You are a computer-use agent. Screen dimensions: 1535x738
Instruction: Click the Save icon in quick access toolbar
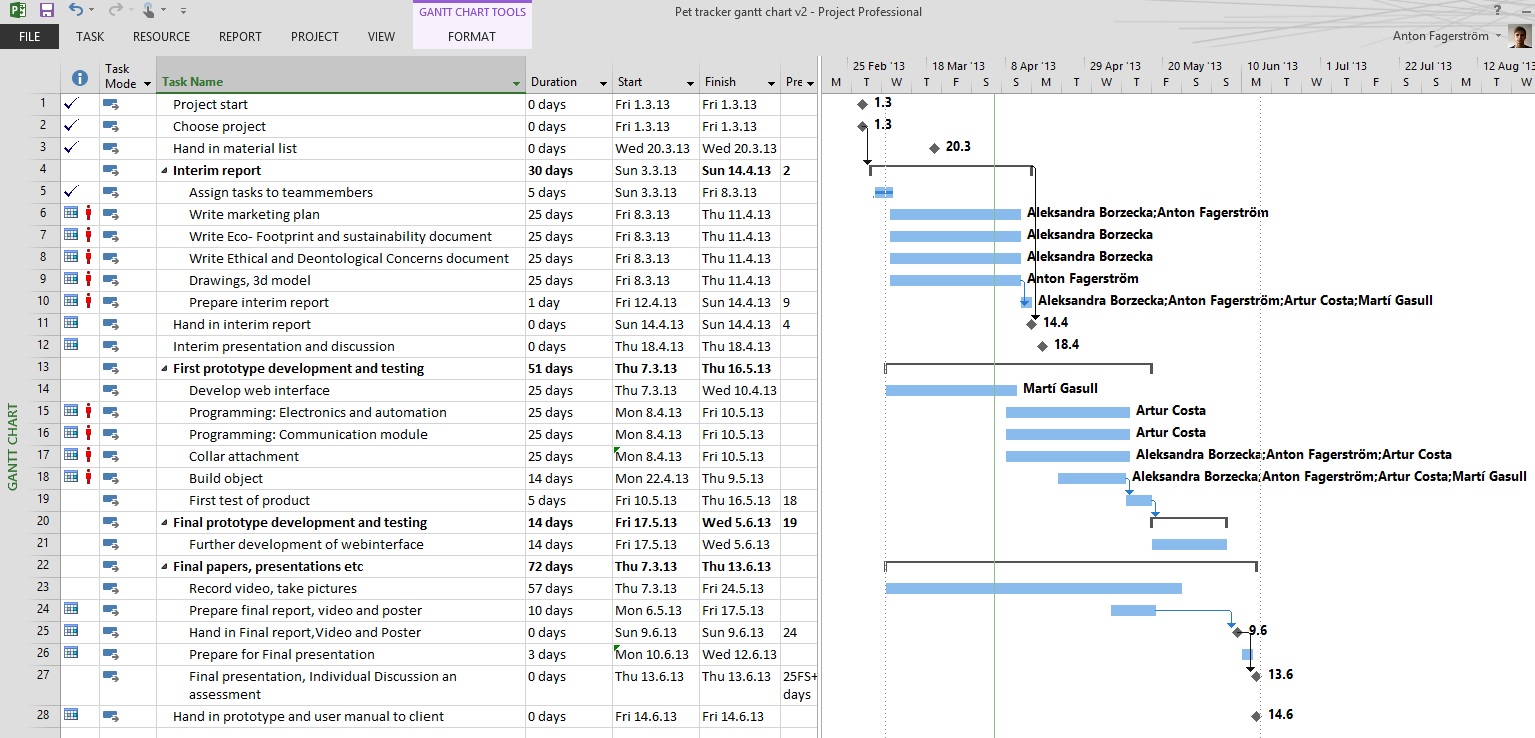coord(47,10)
